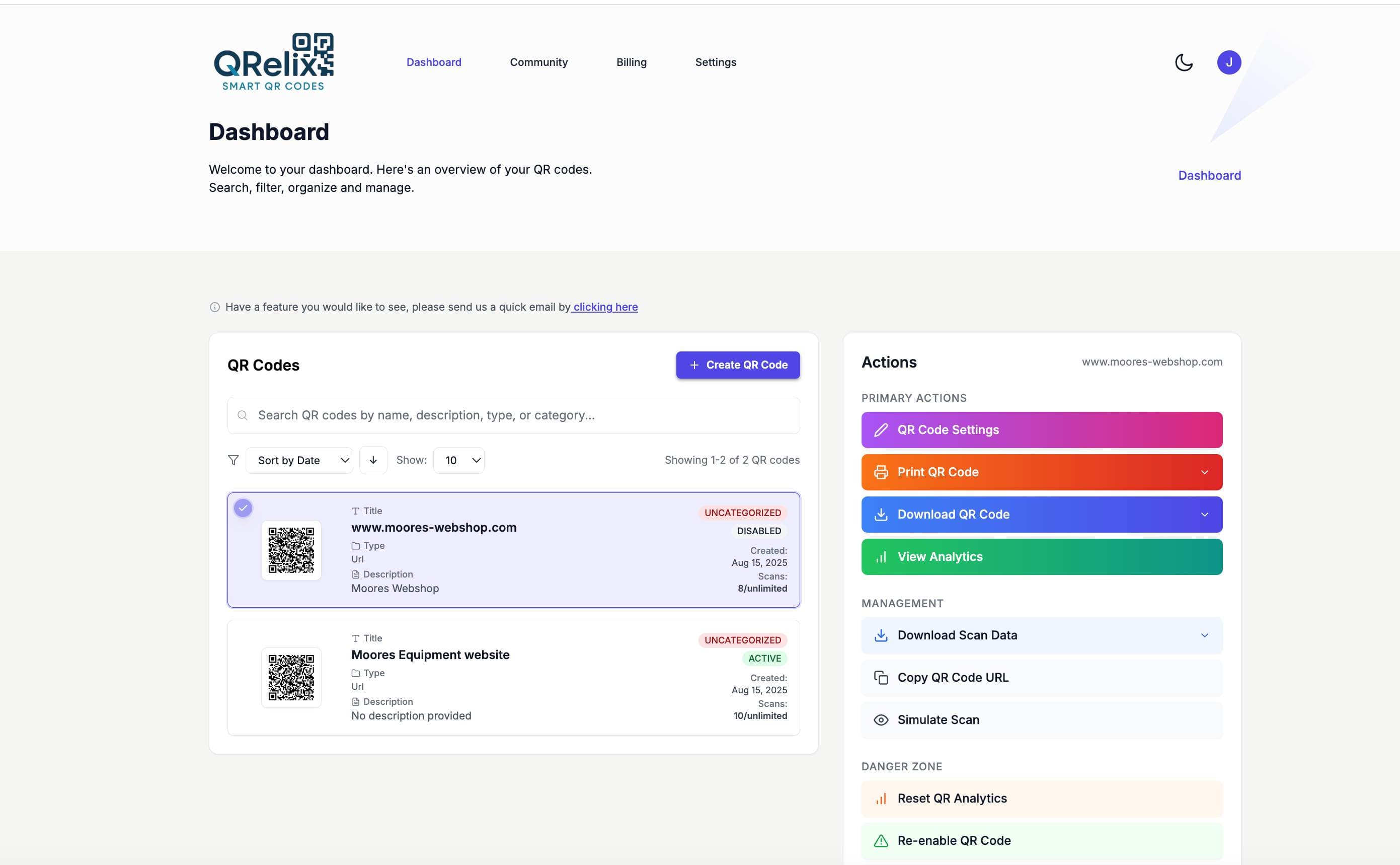Click the Simulate Scan eye icon

(880, 719)
